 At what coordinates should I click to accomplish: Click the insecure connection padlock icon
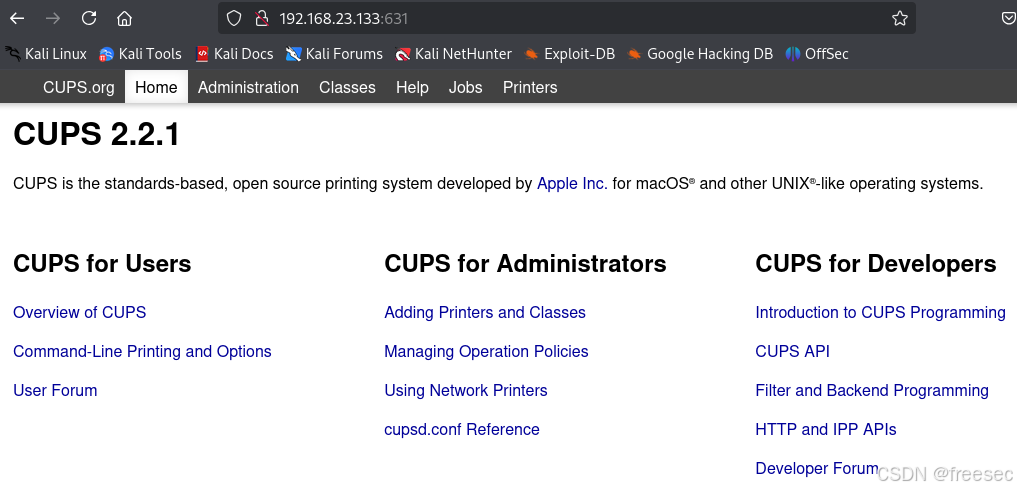[261, 18]
